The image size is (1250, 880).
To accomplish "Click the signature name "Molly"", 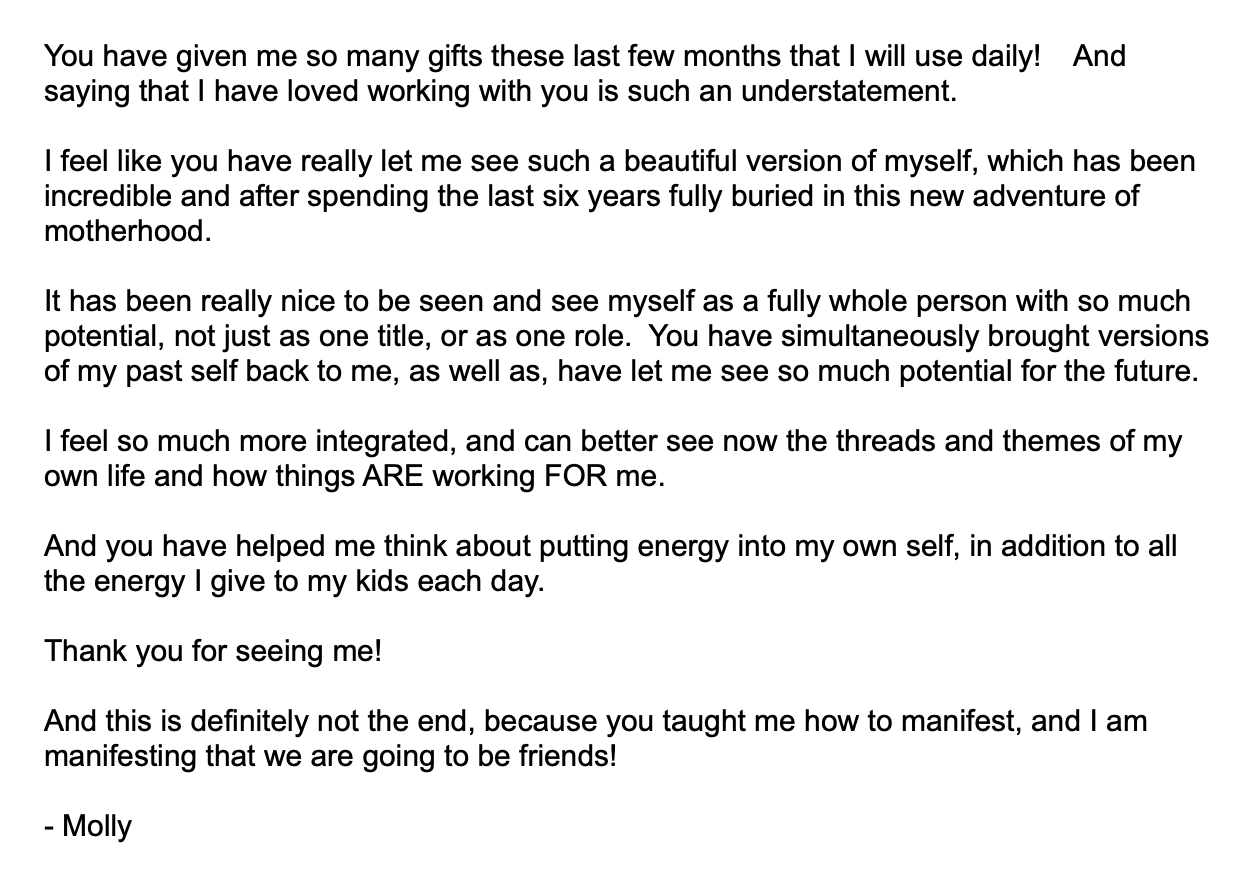I will [97, 827].
